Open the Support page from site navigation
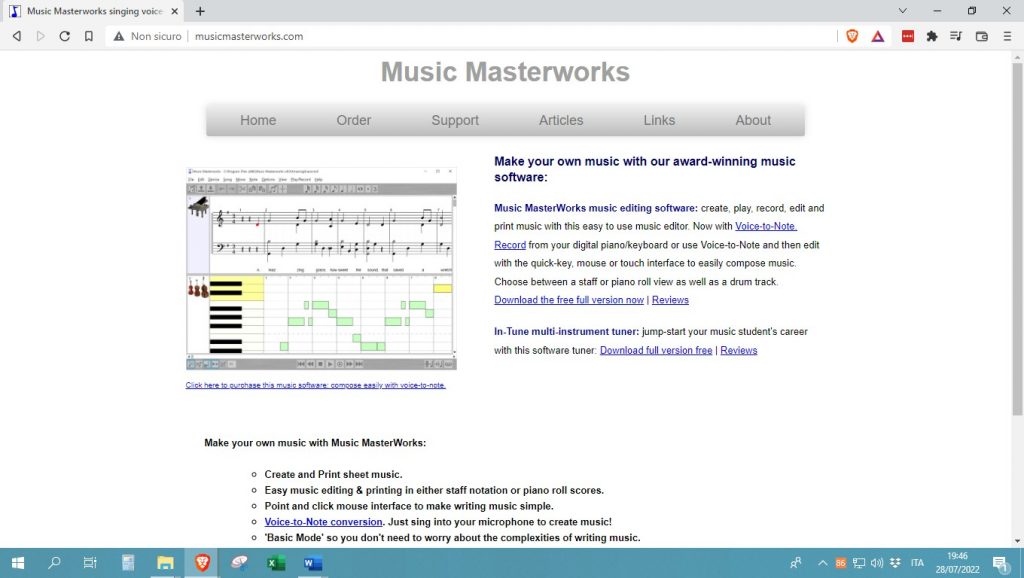 (x=454, y=120)
